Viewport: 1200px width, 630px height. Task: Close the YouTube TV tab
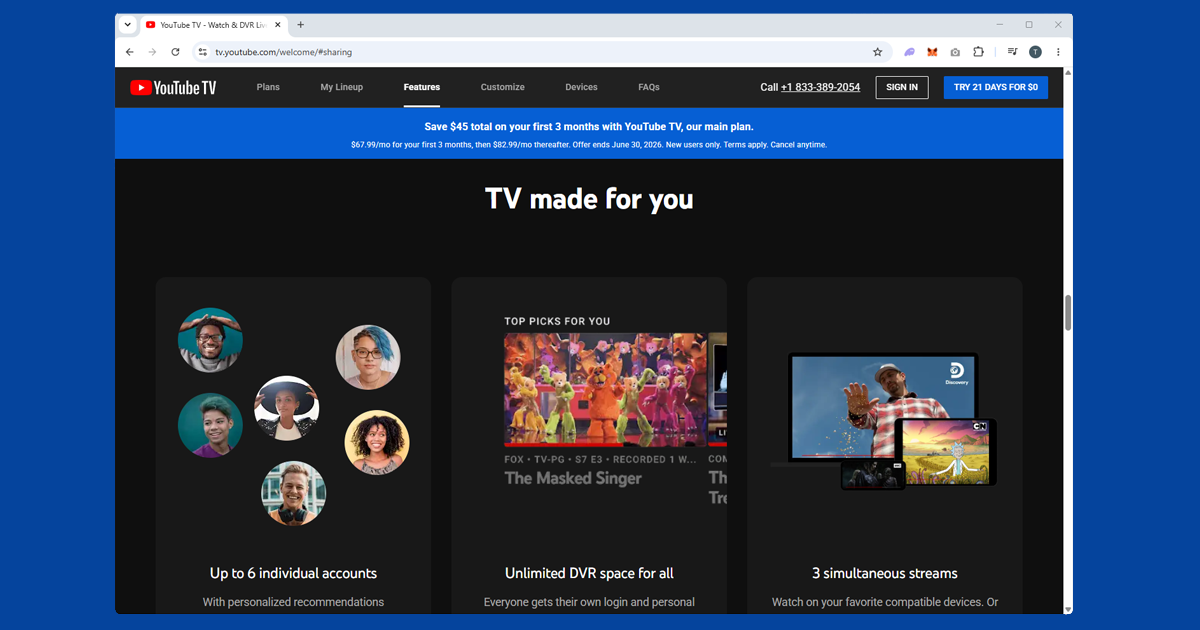click(278, 25)
